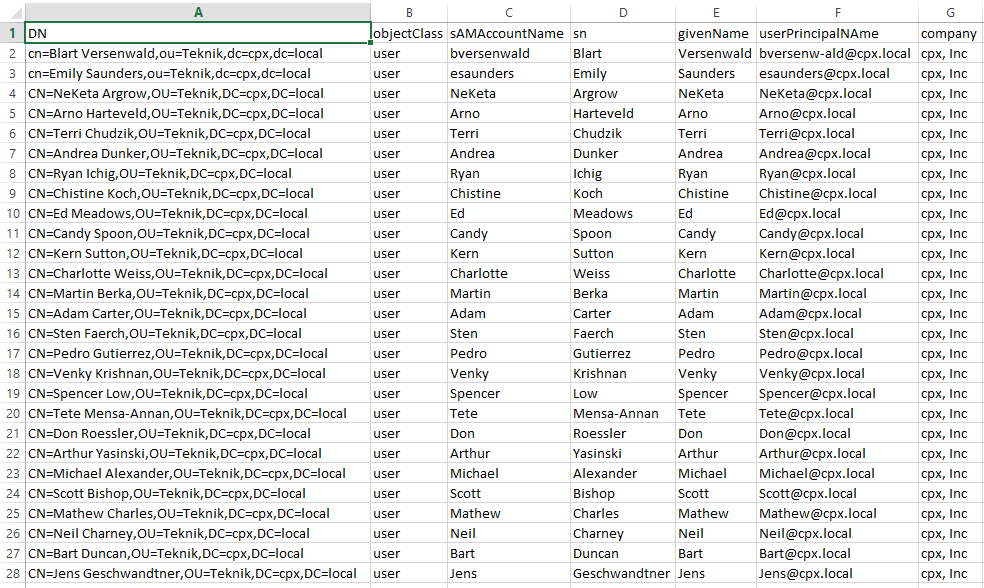The height and width of the screenshot is (588, 984).
Task: Click the surname cell Sutton
Action: pos(623,254)
